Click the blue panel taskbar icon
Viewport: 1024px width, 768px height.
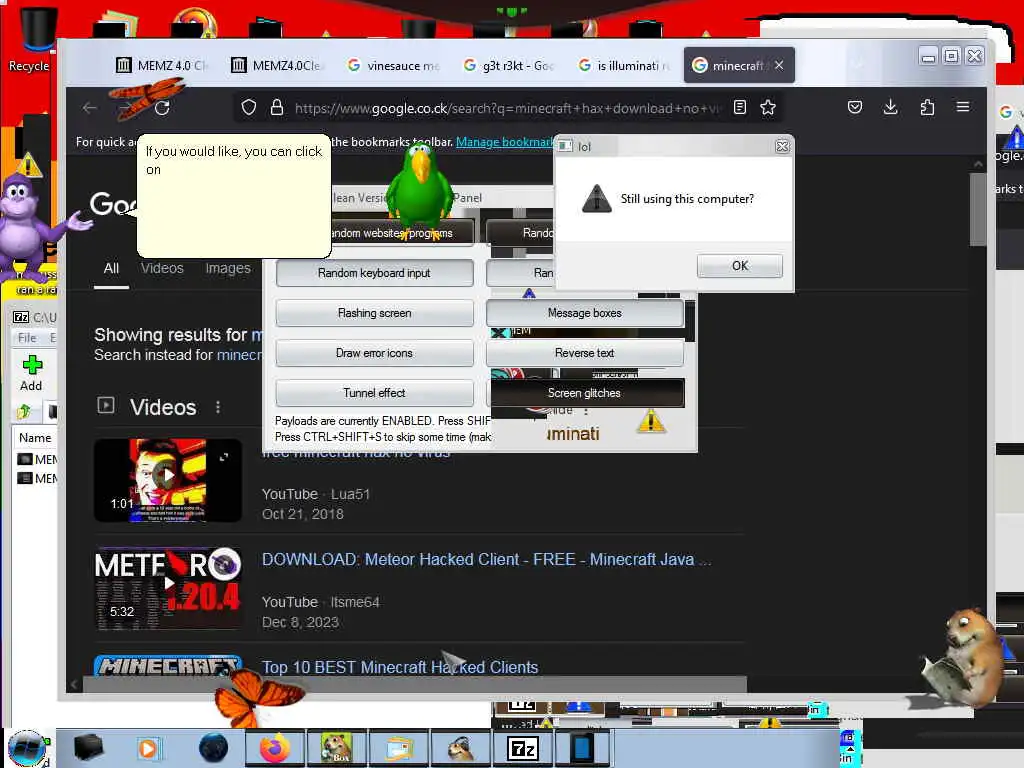tap(581, 748)
